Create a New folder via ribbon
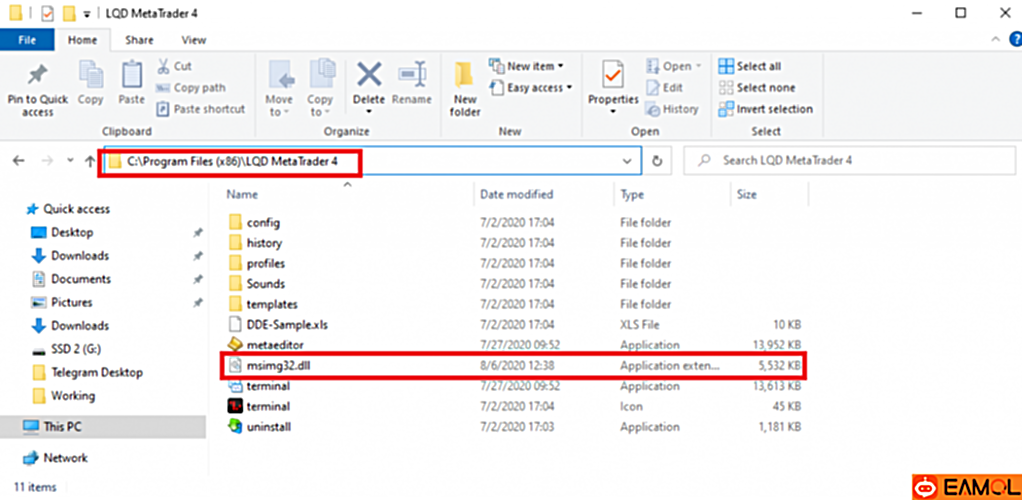The width and height of the screenshot is (1022, 500). coord(465,89)
